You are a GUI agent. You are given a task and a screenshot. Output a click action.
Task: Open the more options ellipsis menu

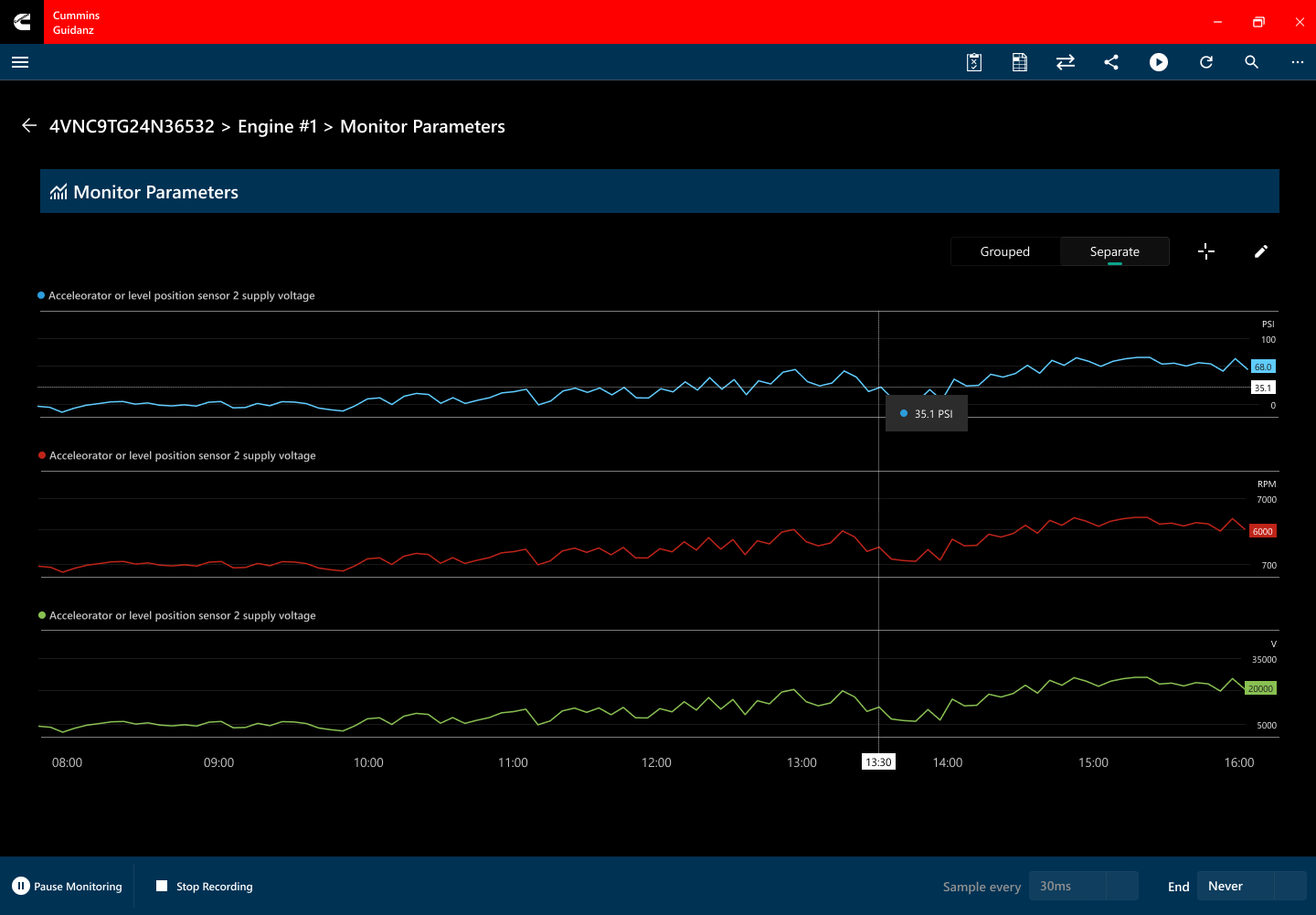point(1298,62)
